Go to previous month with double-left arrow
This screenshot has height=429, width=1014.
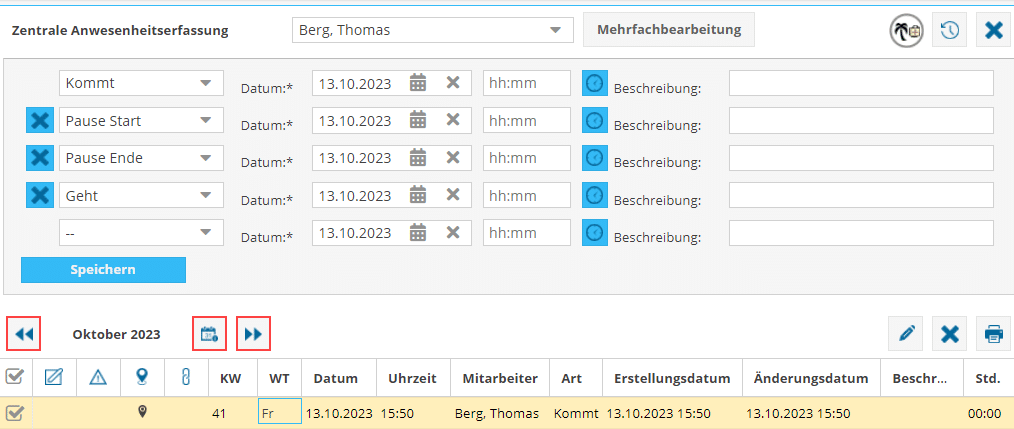24,334
